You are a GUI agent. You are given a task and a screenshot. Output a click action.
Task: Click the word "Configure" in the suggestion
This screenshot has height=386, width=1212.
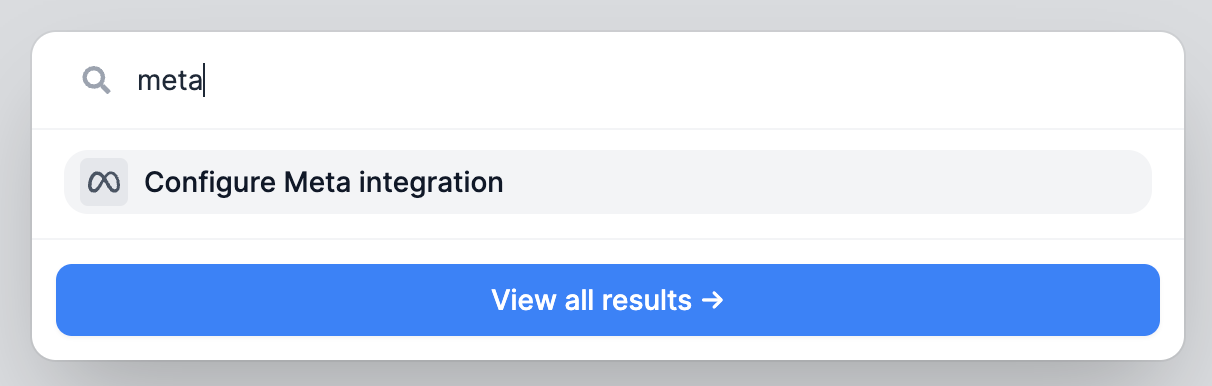coord(210,184)
